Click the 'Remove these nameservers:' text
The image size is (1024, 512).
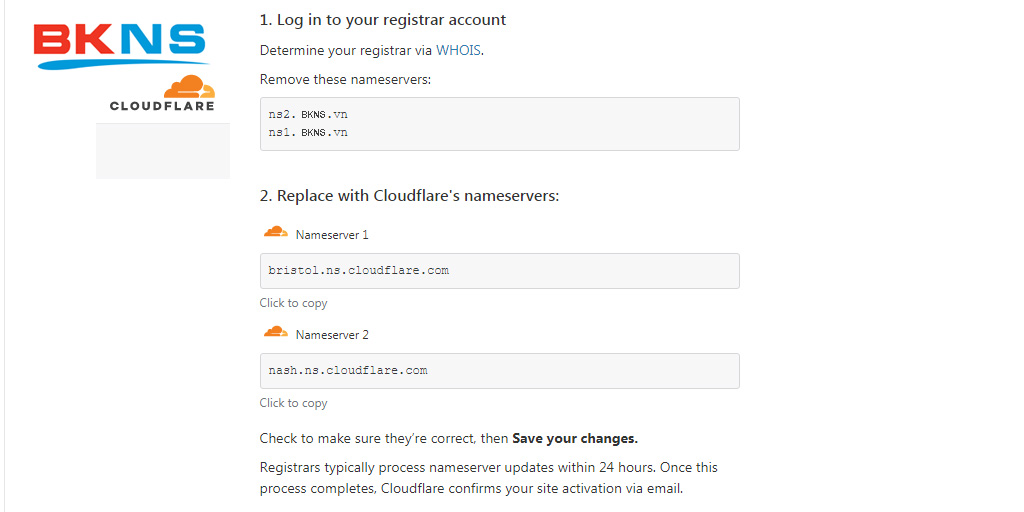click(345, 79)
